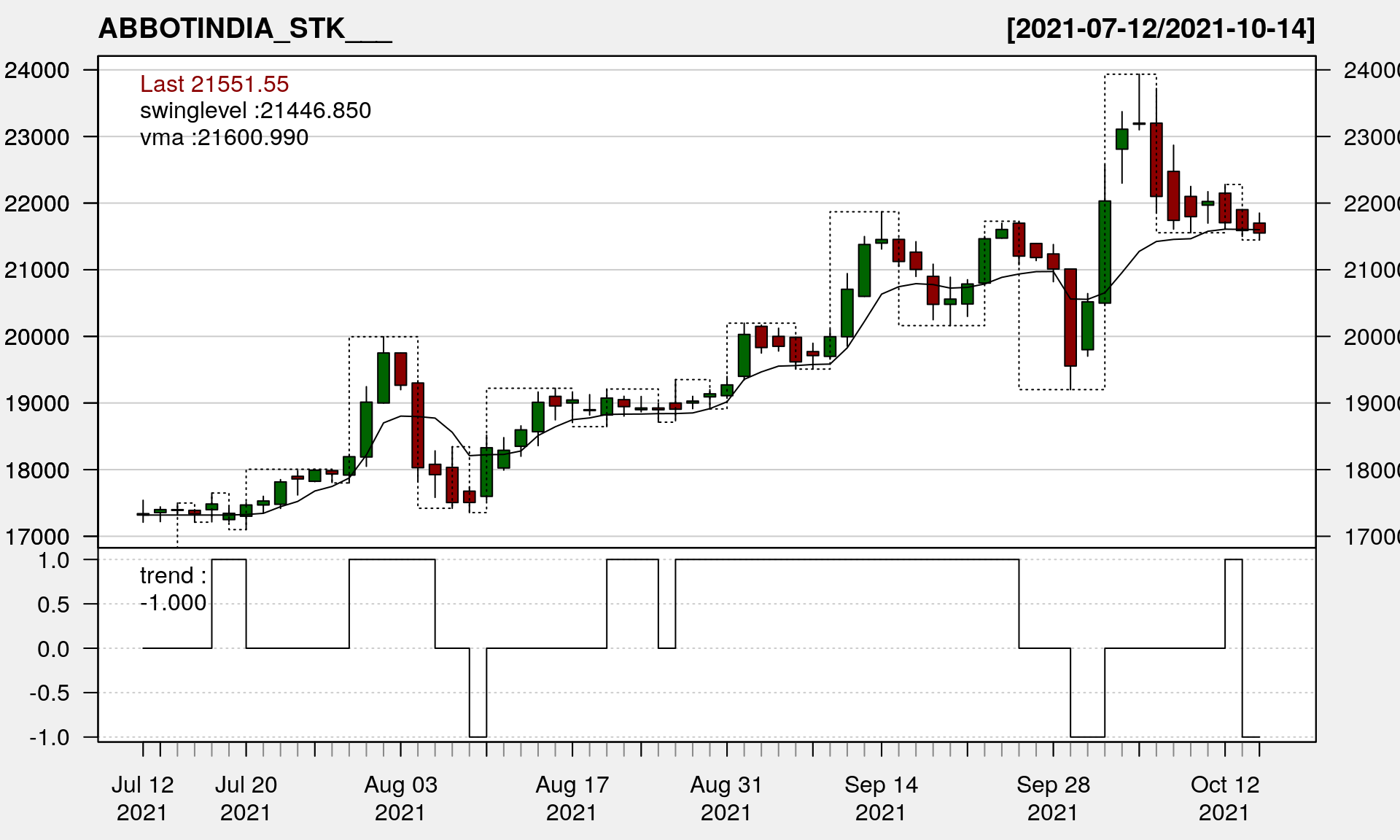Click the vma 21600.990 label
This screenshot has width=1400, height=840.
224,137
